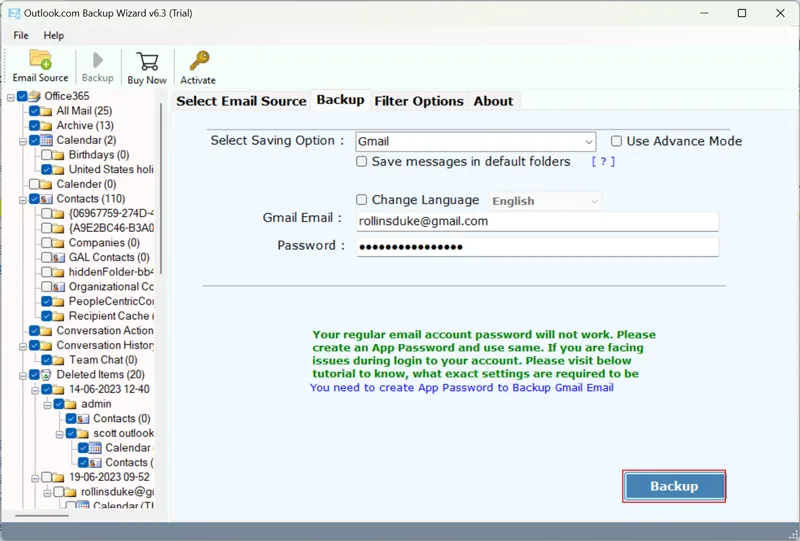Click the app icon in the title bar
Viewport: 800px width, 541px height.
click(x=14, y=13)
